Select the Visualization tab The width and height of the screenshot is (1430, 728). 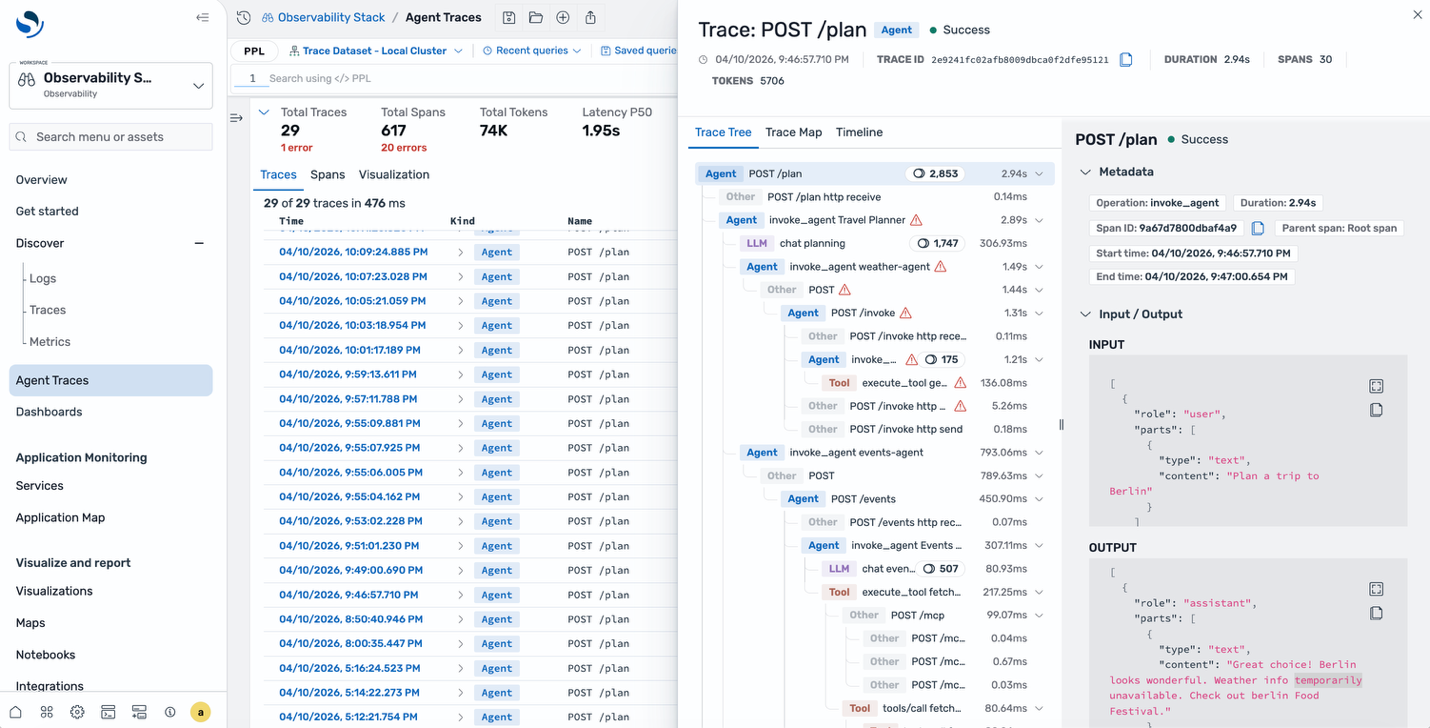[394, 174]
